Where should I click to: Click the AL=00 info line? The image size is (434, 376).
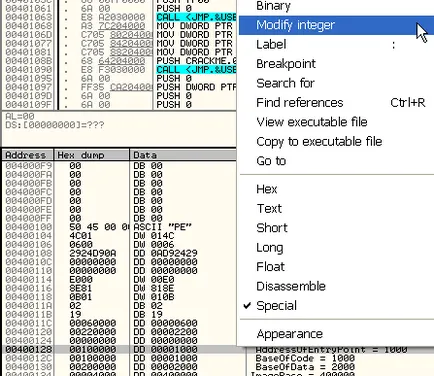[20, 116]
